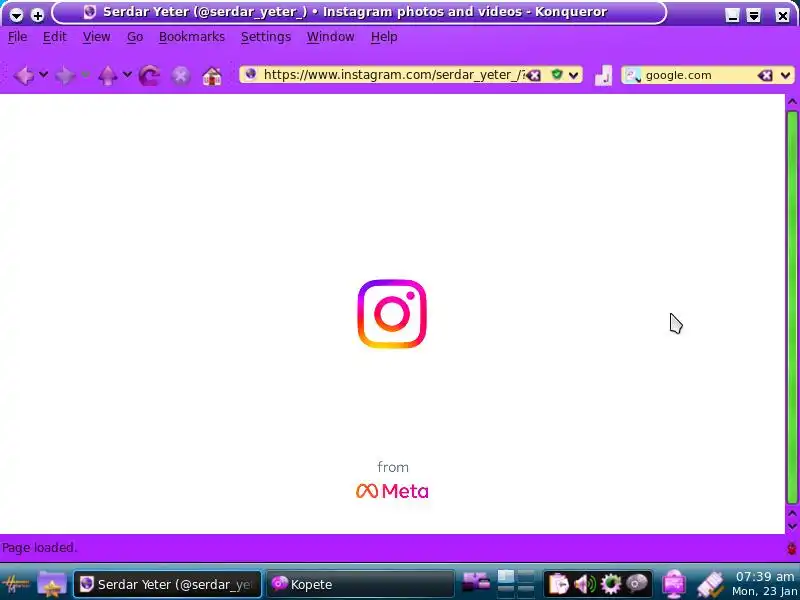This screenshot has height=600, width=800.
Task: Click the pencil tool panel icon
Action: pyautogui.click(x=710, y=585)
